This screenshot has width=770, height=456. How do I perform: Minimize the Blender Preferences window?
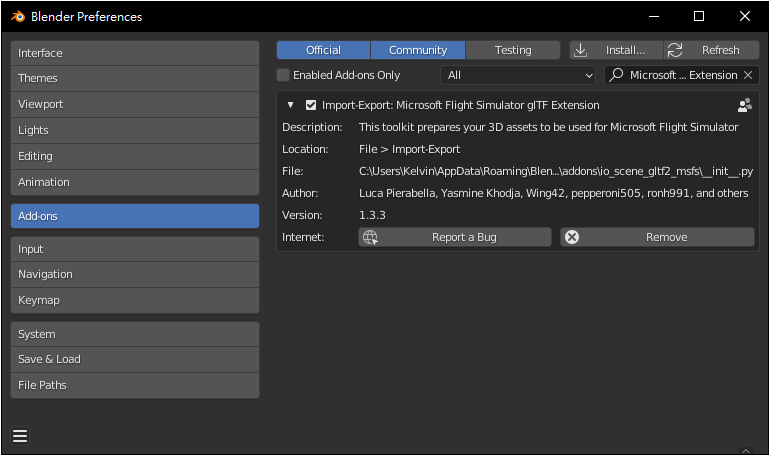coord(654,16)
